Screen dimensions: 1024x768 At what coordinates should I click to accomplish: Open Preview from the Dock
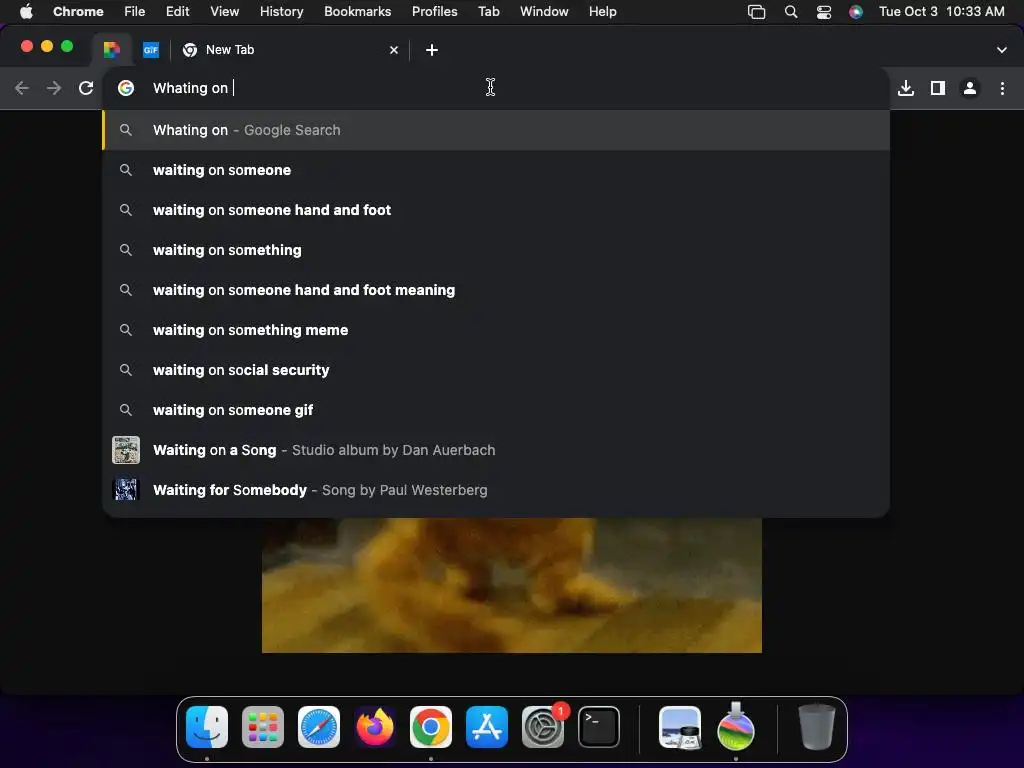[680, 727]
